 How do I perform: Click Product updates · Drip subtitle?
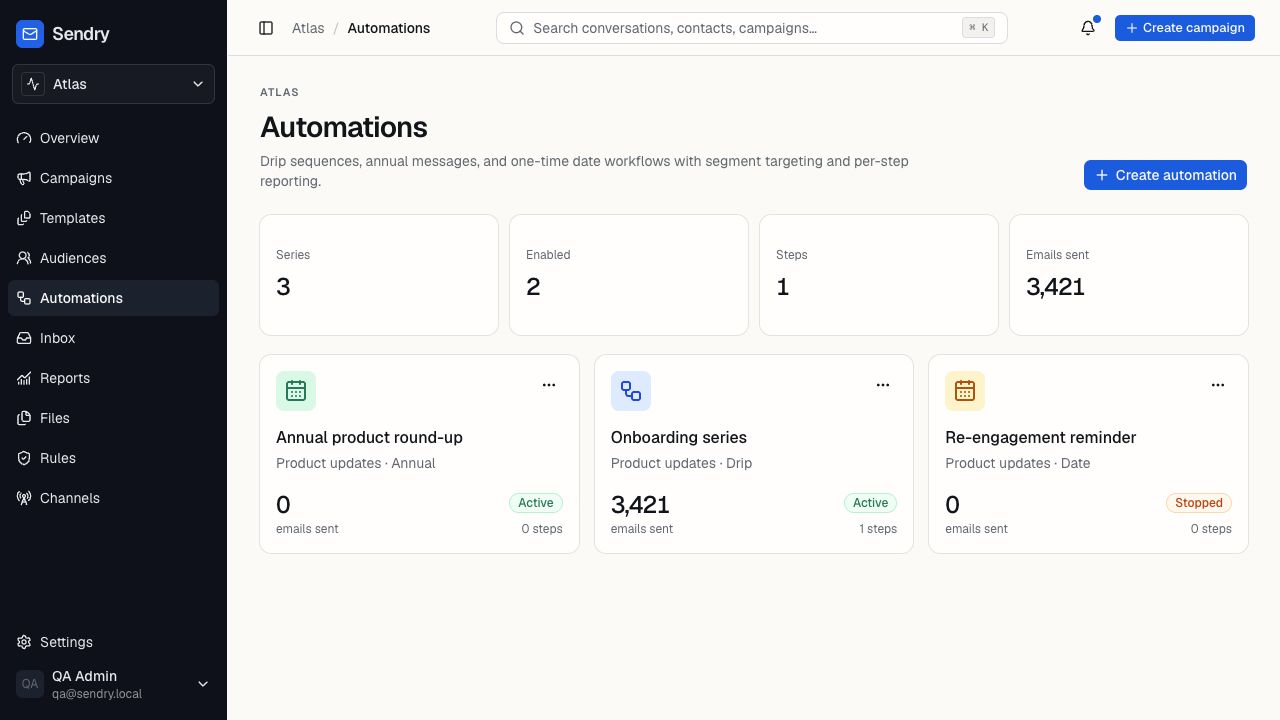pos(681,463)
